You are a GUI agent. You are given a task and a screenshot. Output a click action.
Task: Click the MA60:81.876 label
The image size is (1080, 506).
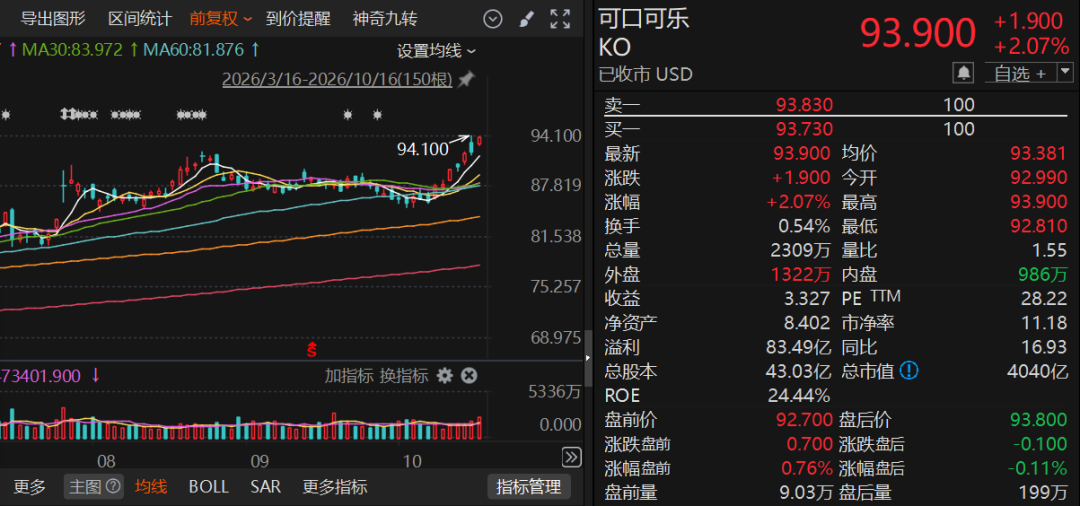tap(194, 50)
